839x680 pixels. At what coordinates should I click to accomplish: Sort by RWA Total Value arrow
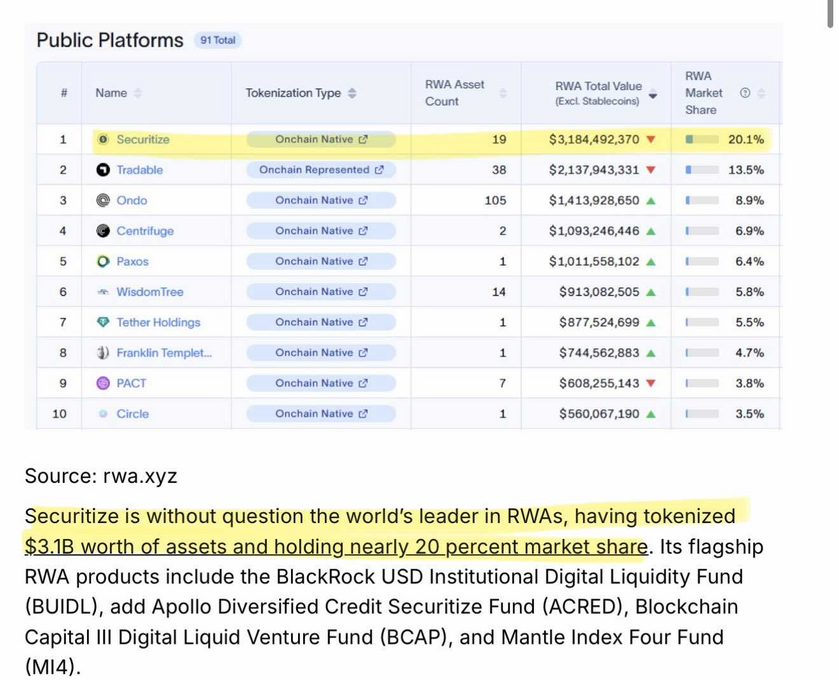click(x=653, y=94)
